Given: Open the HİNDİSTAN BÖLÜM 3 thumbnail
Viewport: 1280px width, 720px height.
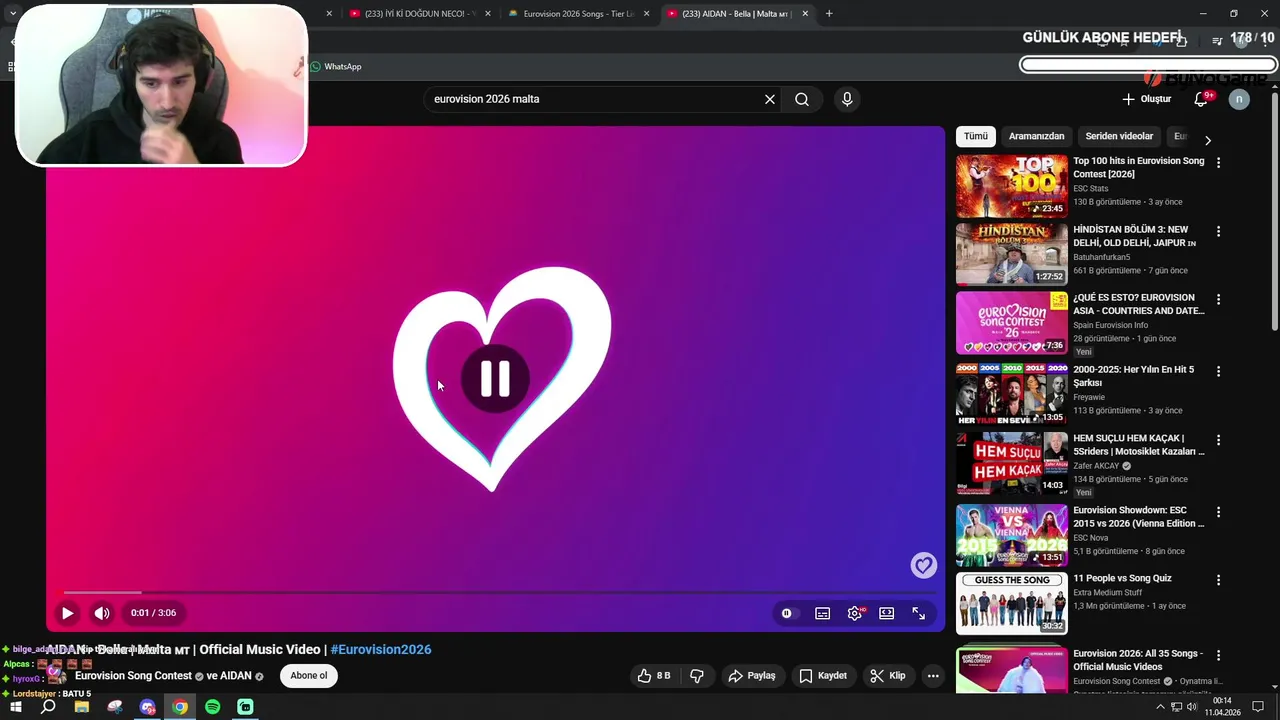Looking at the screenshot, I should pos(1011,254).
